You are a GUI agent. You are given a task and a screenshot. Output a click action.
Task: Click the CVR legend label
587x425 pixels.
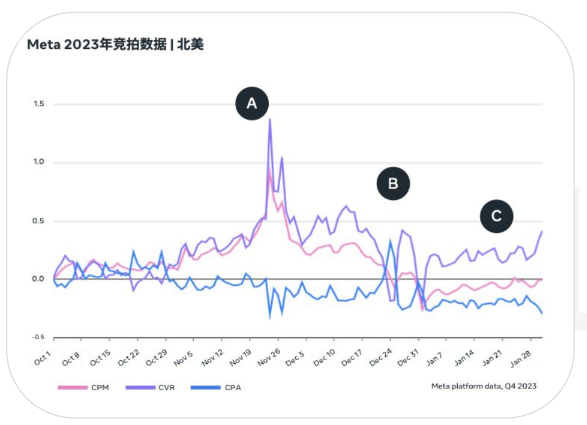[x=167, y=388]
